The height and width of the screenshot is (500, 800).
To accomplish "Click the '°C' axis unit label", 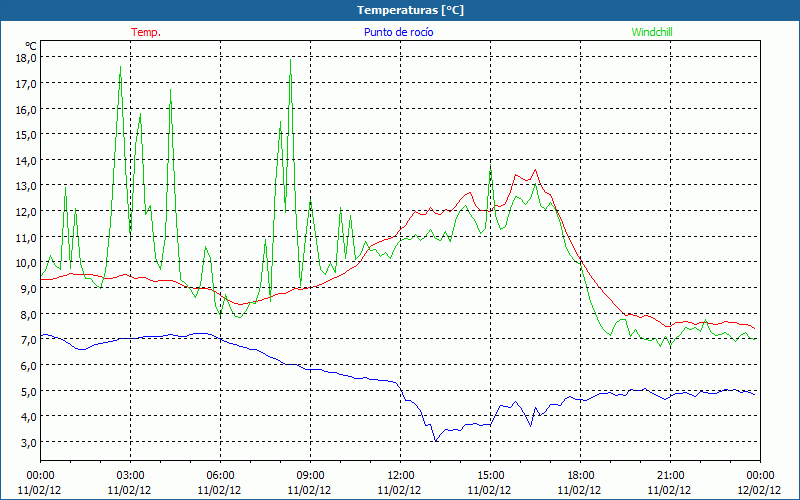I will coord(31,46).
